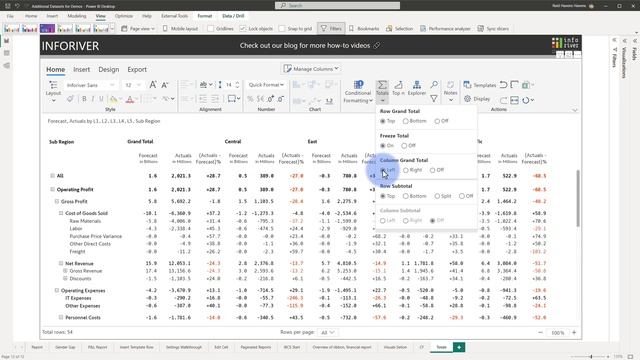The height and width of the screenshot is (360, 640).
Task: Open the Format ribbon tab
Action: [204, 16]
